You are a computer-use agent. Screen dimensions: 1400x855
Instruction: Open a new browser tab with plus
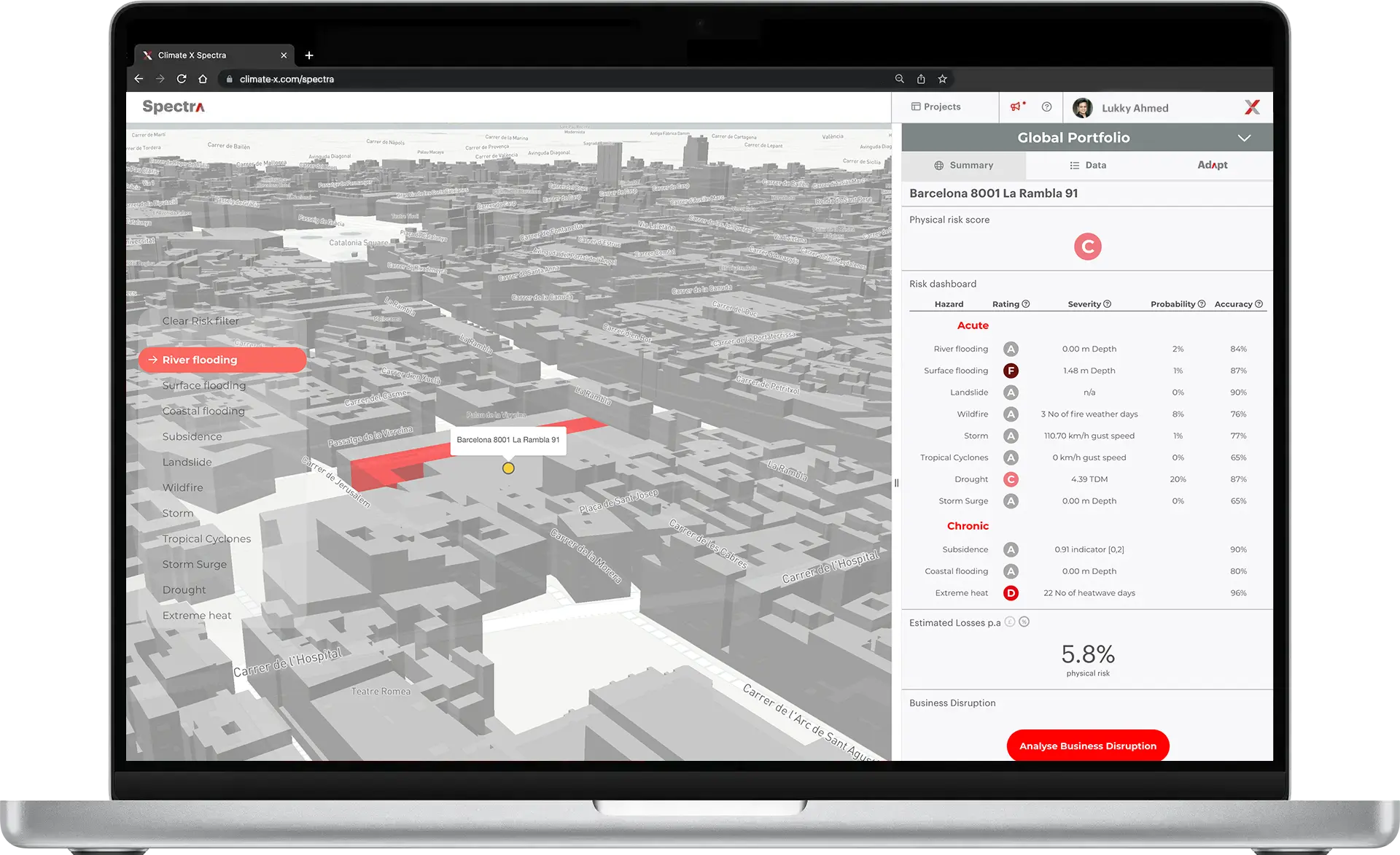point(309,55)
